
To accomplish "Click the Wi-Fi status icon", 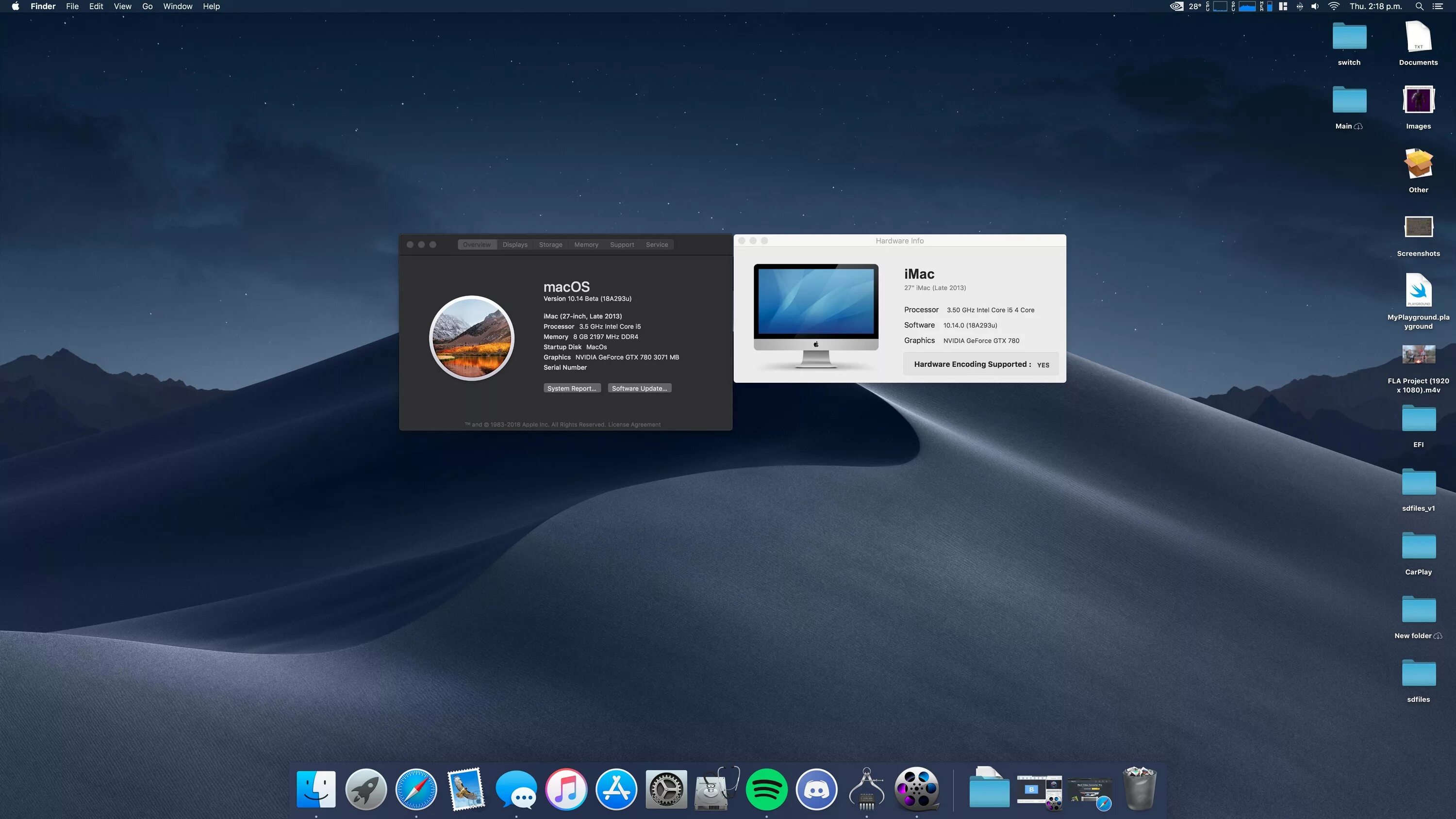I will [1333, 7].
